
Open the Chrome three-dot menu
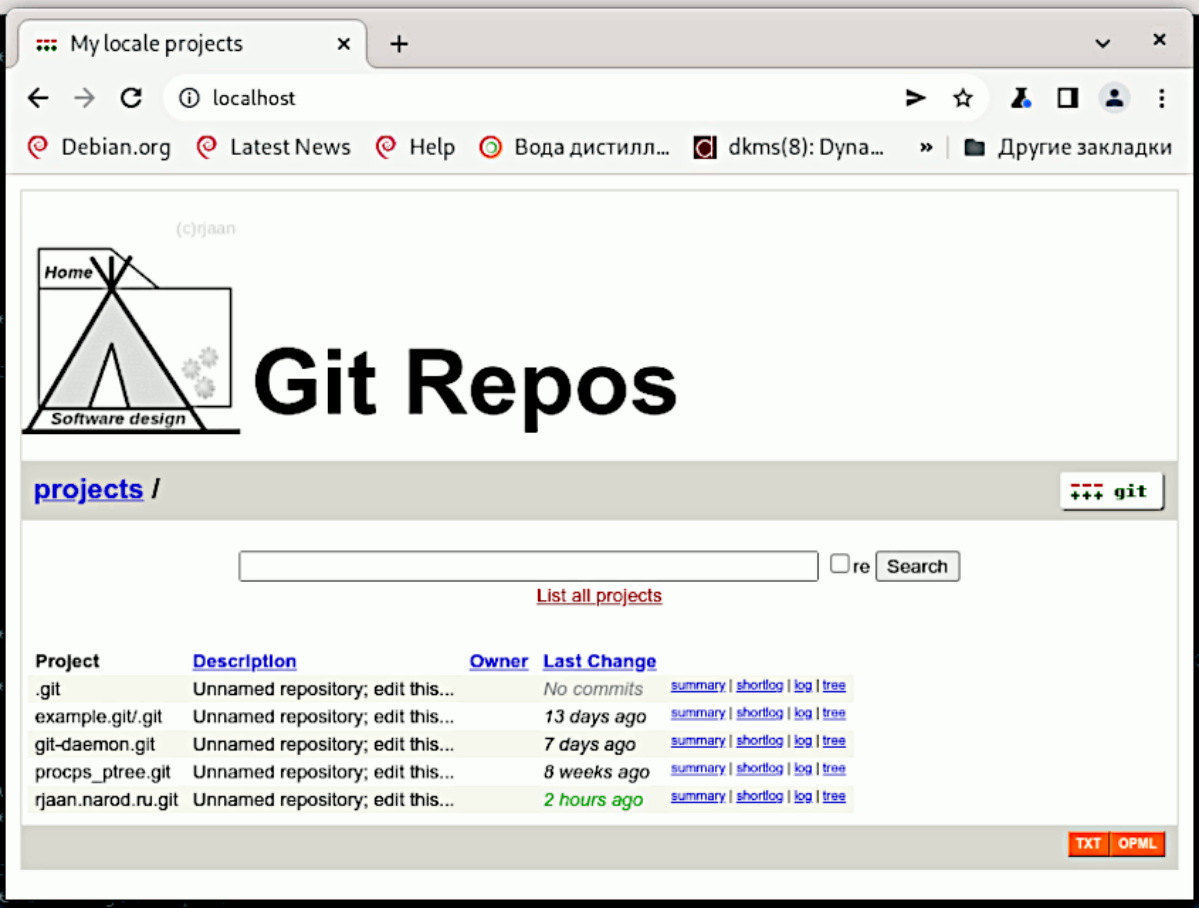pyautogui.click(x=1161, y=98)
